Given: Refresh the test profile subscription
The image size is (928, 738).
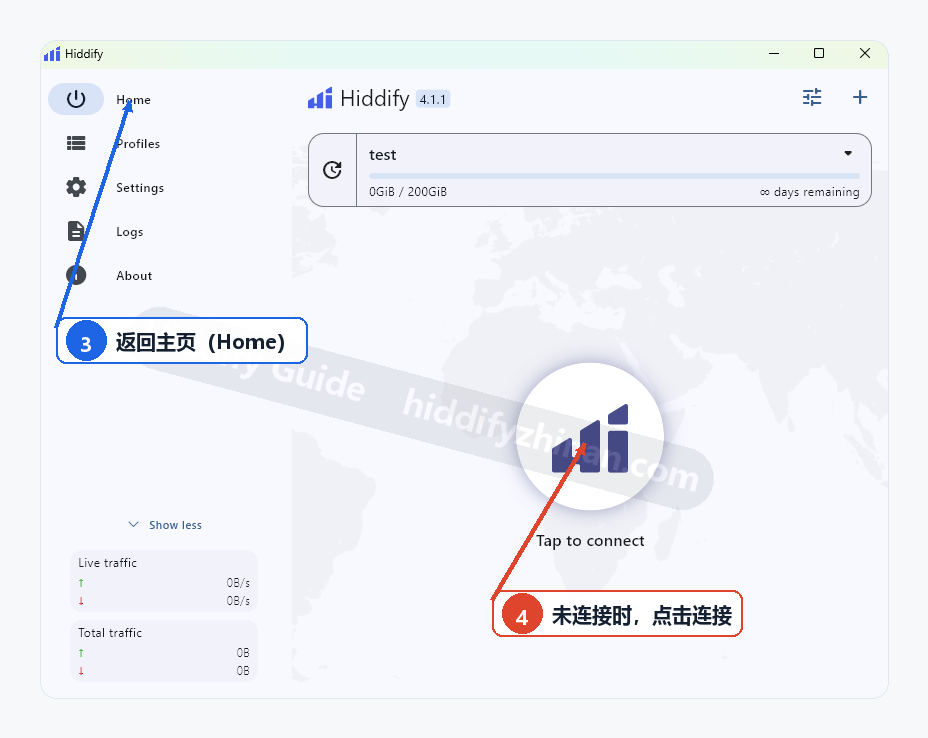Looking at the screenshot, I should (332, 170).
